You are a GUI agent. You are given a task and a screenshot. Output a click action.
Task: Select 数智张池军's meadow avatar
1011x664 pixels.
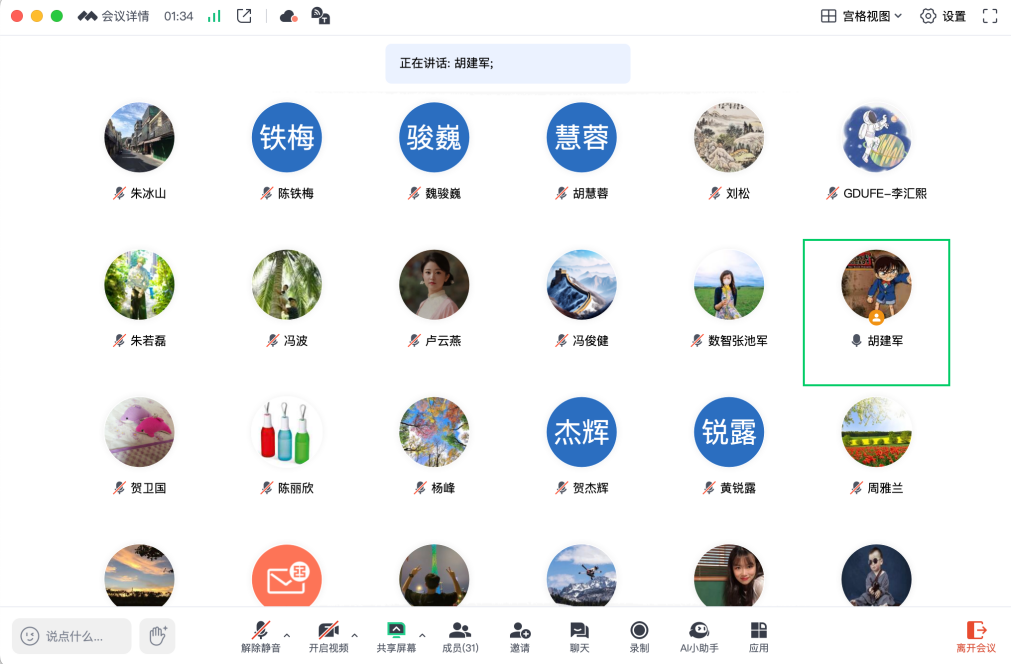tap(729, 285)
